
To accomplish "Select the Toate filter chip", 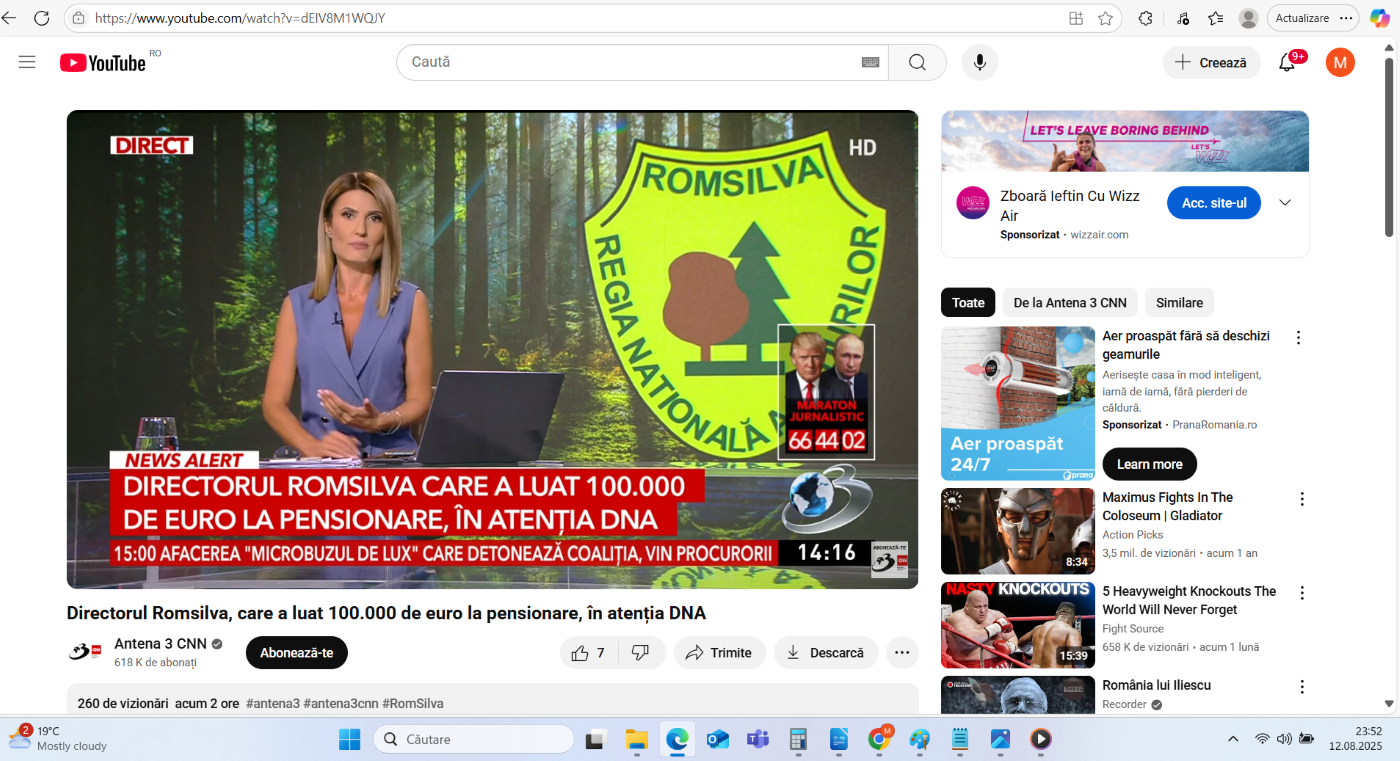I will click(x=967, y=302).
